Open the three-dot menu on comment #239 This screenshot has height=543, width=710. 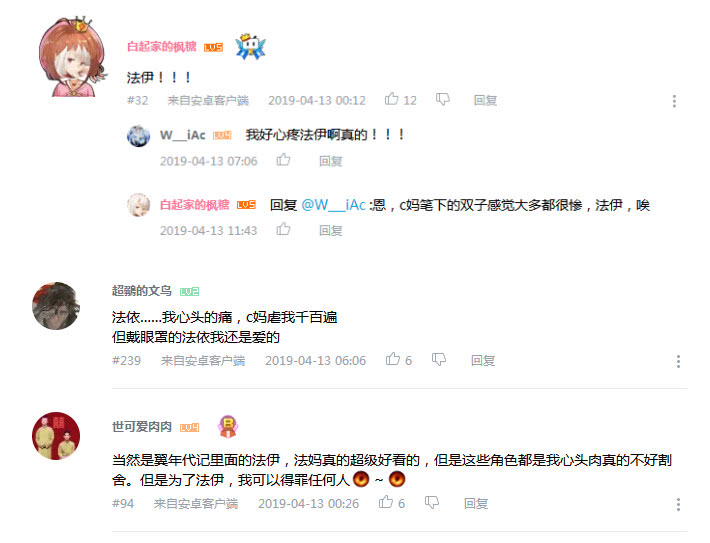coord(678,361)
